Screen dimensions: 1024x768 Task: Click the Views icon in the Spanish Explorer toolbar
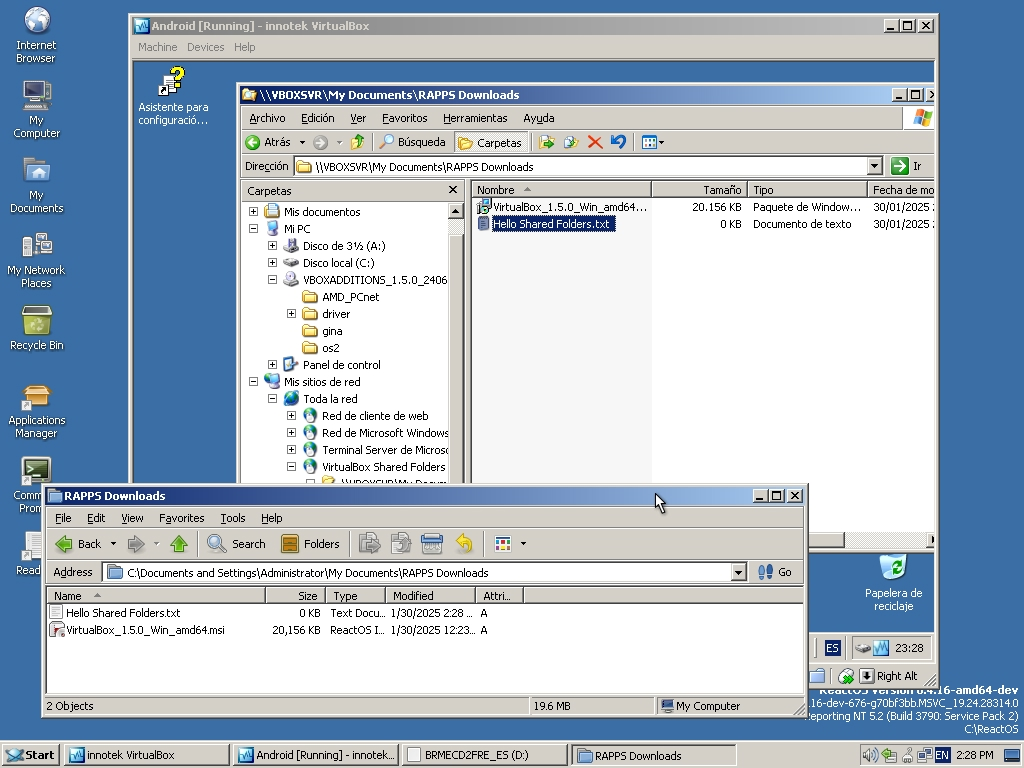(650, 142)
